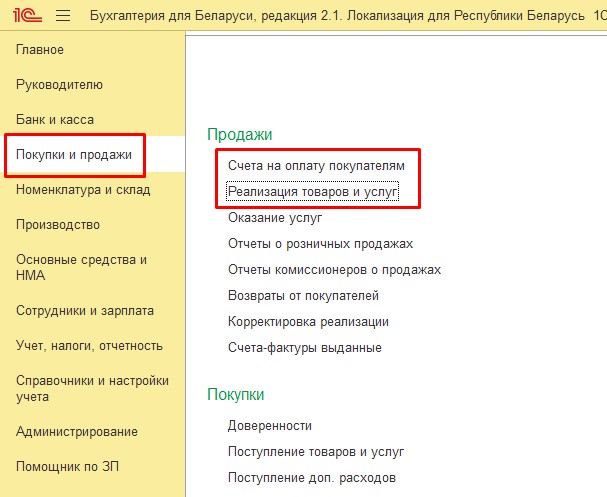The image size is (607, 497).
Task: Open the Основные средства и НМА section
Action: [x=81, y=267]
